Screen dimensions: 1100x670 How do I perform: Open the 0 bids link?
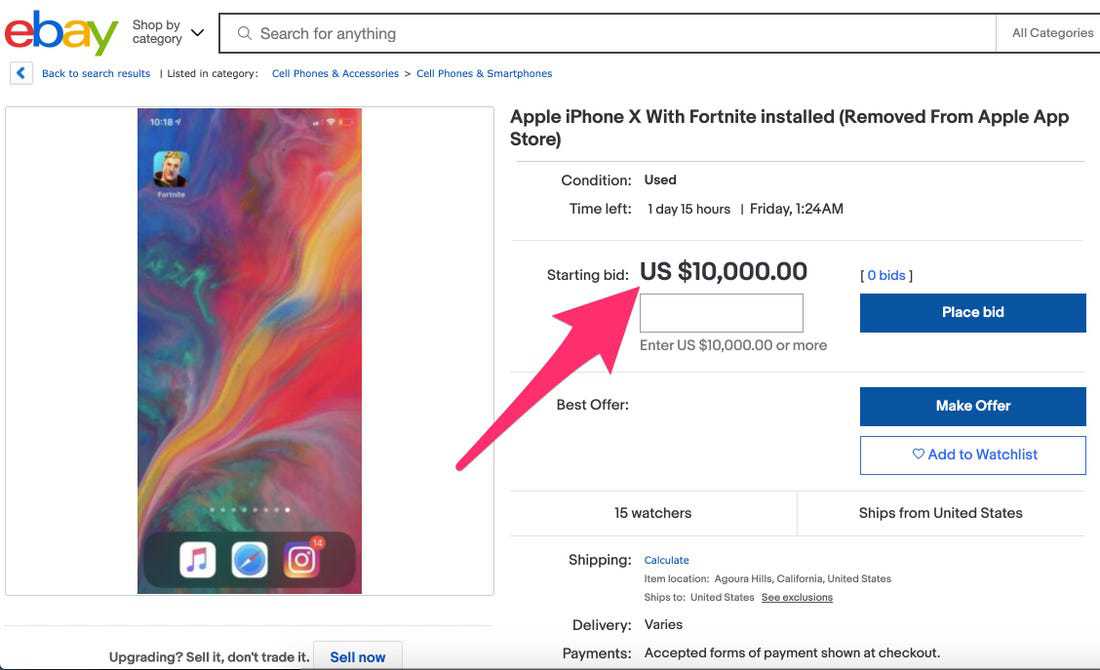886,275
